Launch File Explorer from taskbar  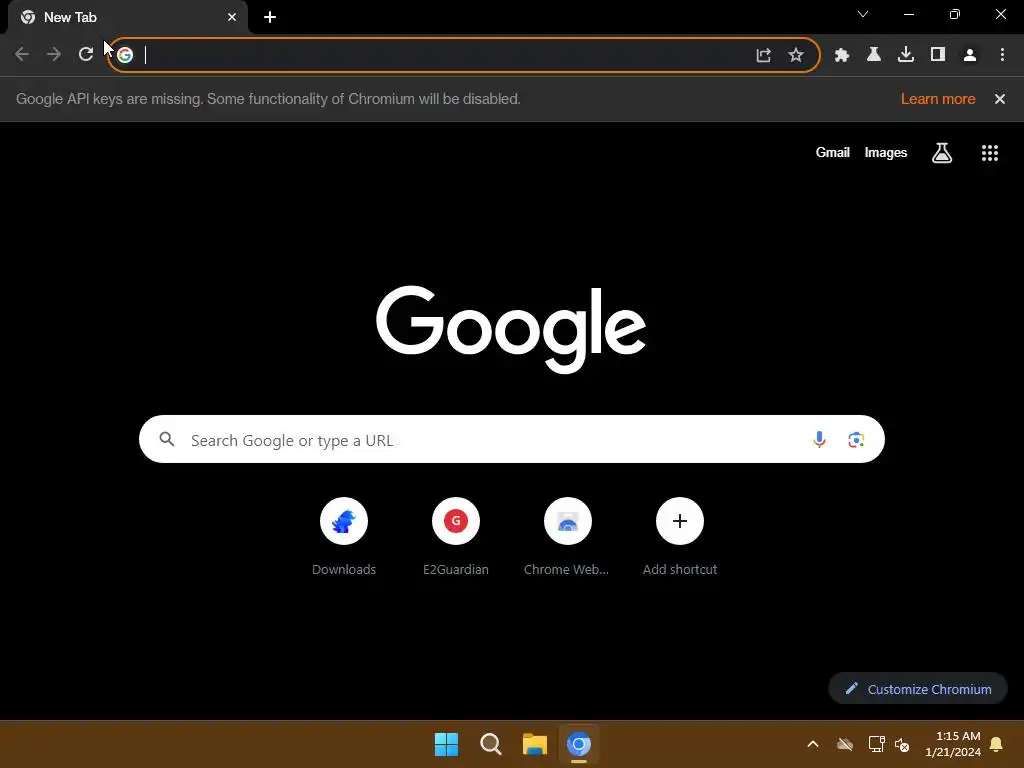[535, 744]
